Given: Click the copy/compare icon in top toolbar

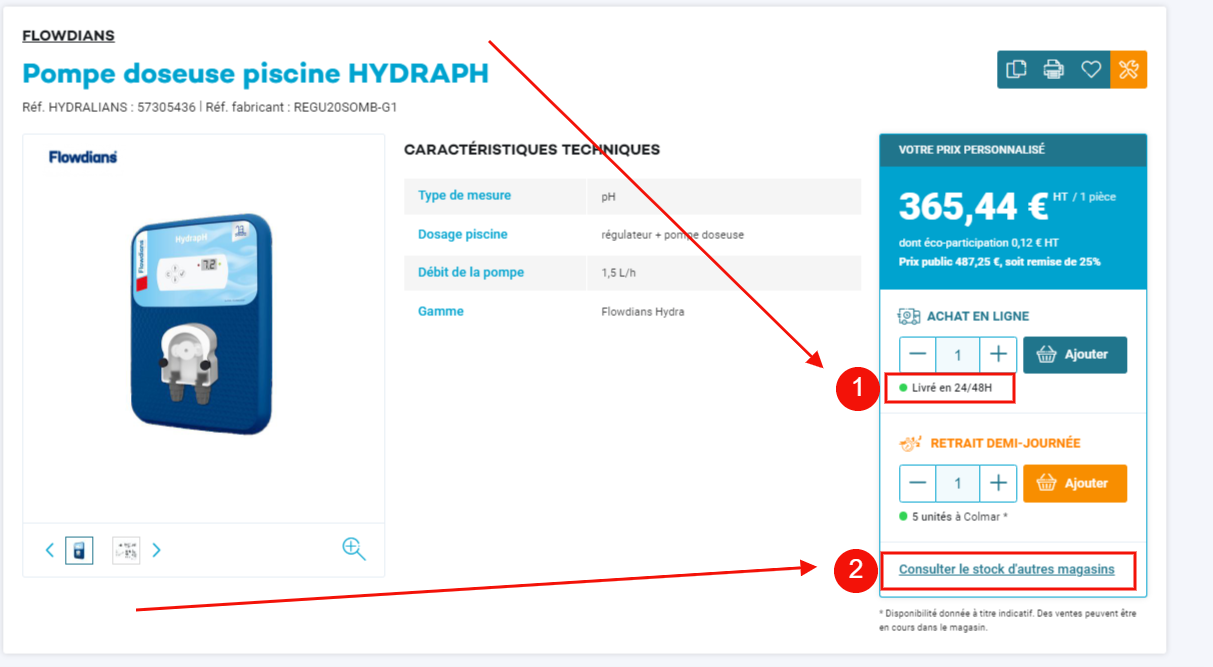Looking at the screenshot, I should pos(1016,70).
